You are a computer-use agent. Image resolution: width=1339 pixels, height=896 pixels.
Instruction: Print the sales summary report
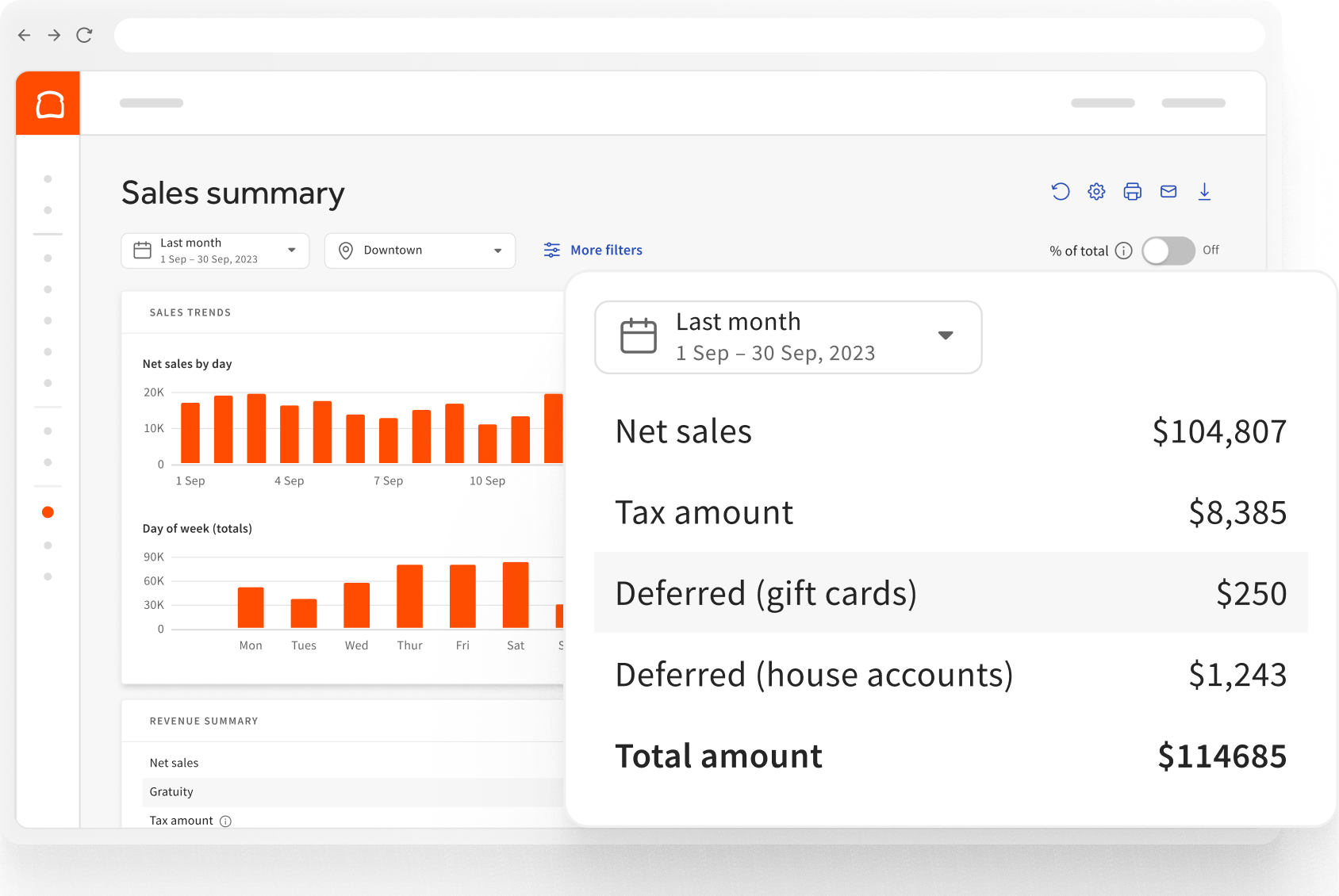(1133, 191)
